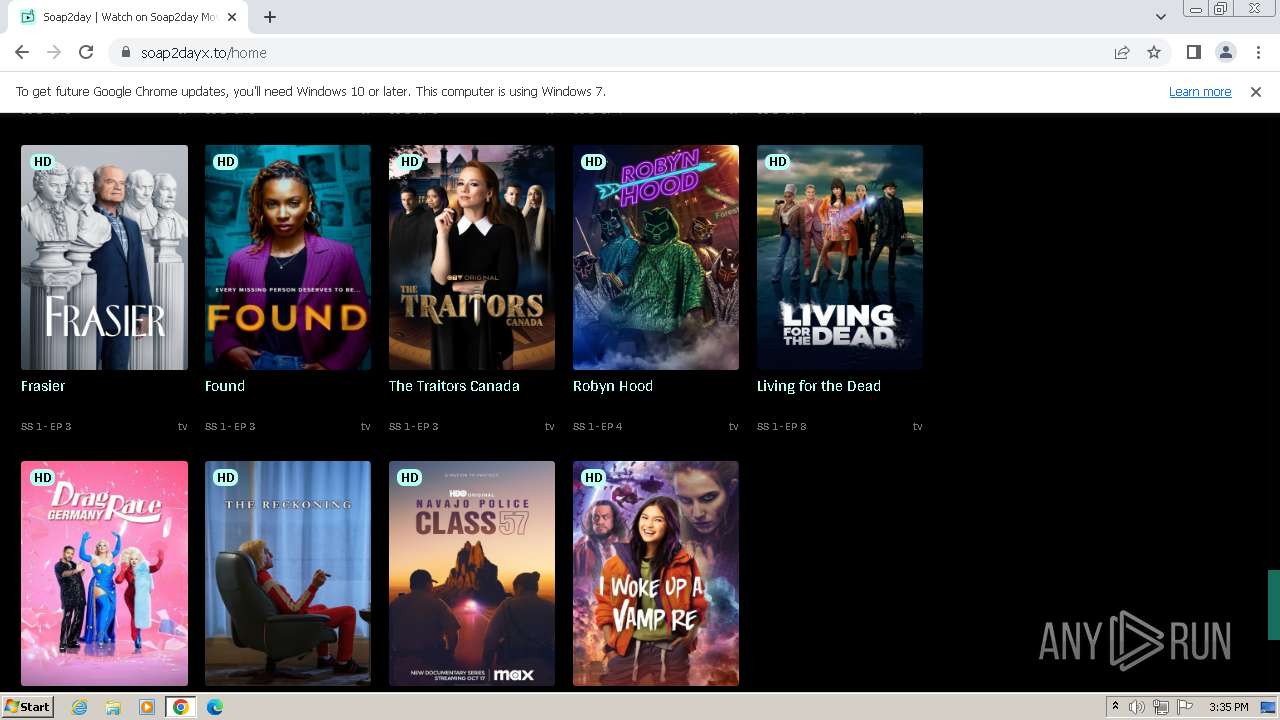Screen dimensions: 1280x720
Task: Click the Found title link
Action: [x=225, y=386]
